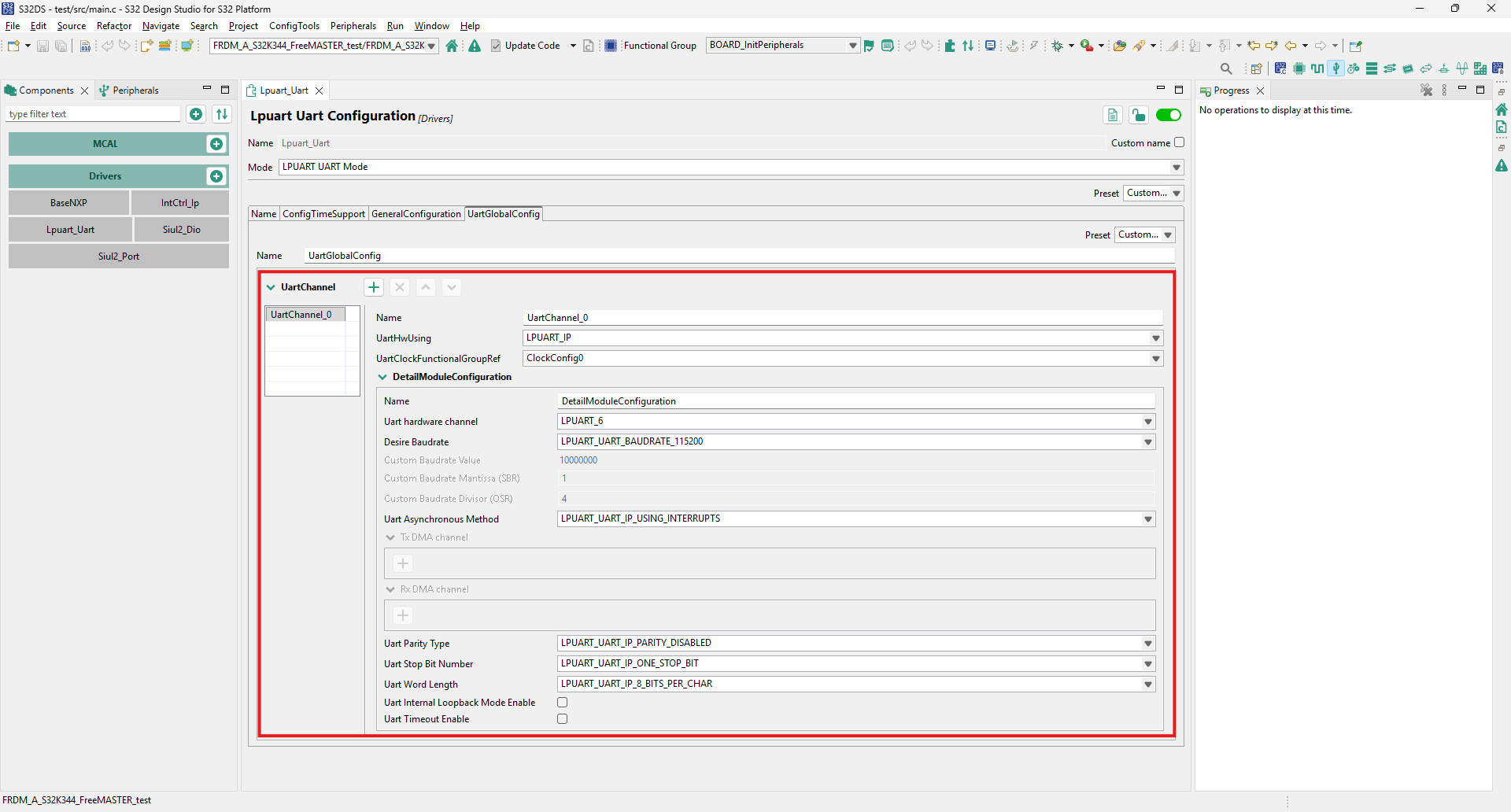Switch to the Peripherals view tab
This screenshot has height=812, width=1511.
(x=129, y=90)
